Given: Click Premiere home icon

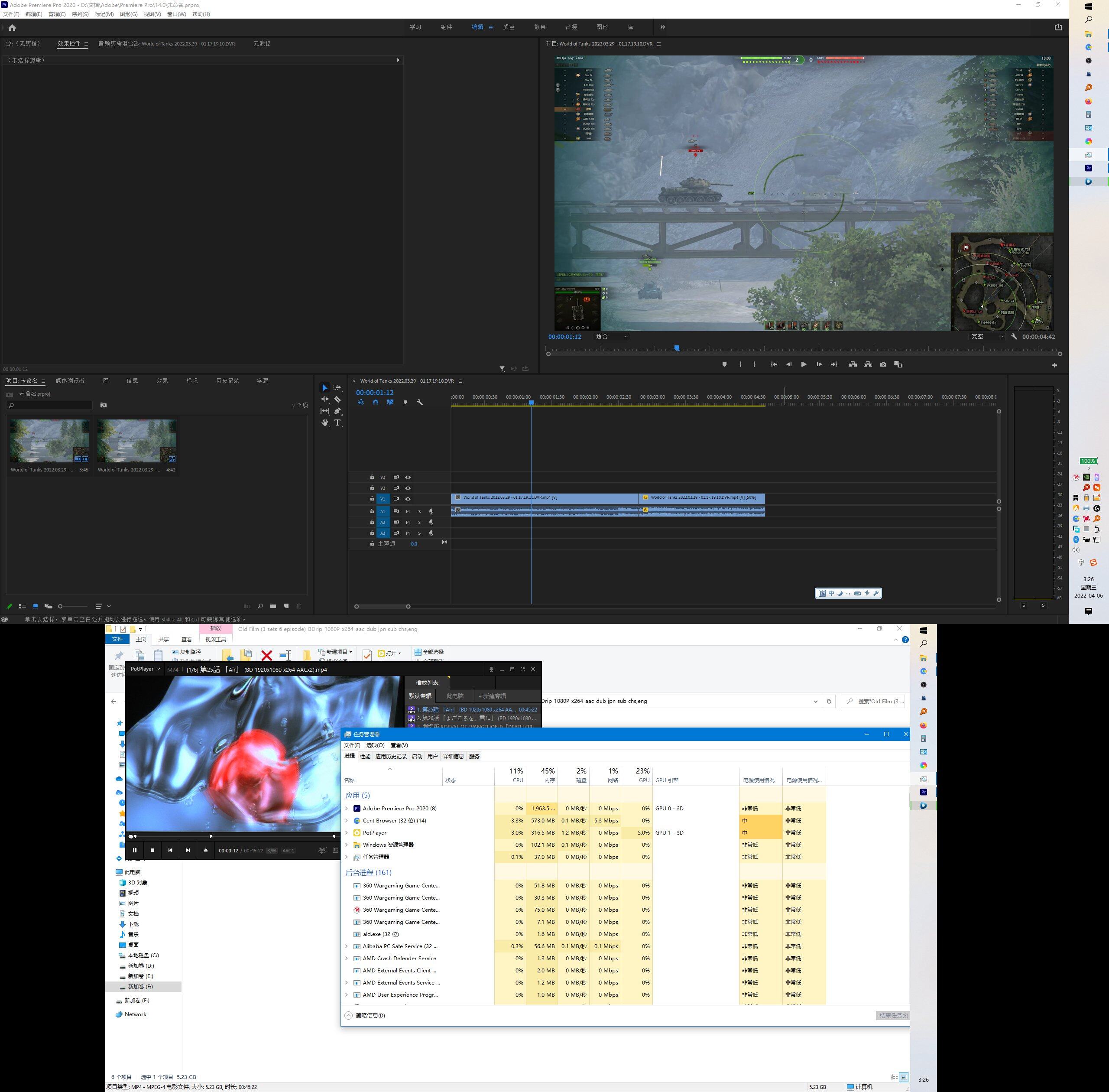Looking at the screenshot, I should pyautogui.click(x=12, y=27).
